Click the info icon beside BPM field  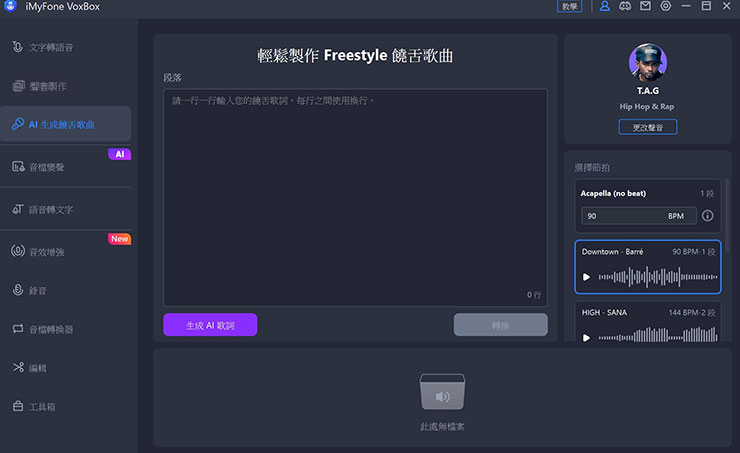(707, 216)
